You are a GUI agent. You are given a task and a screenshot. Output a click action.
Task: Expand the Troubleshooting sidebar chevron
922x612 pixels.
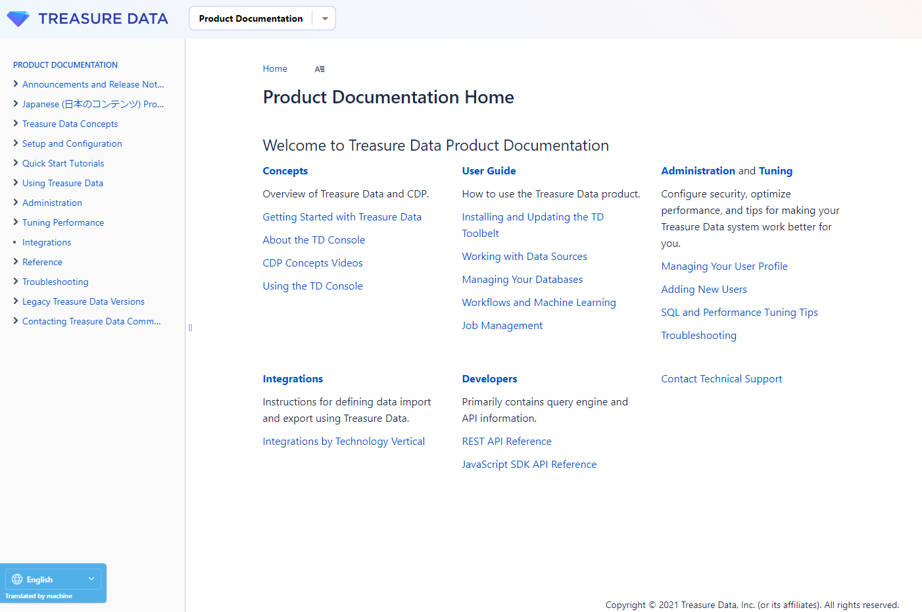click(15, 281)
